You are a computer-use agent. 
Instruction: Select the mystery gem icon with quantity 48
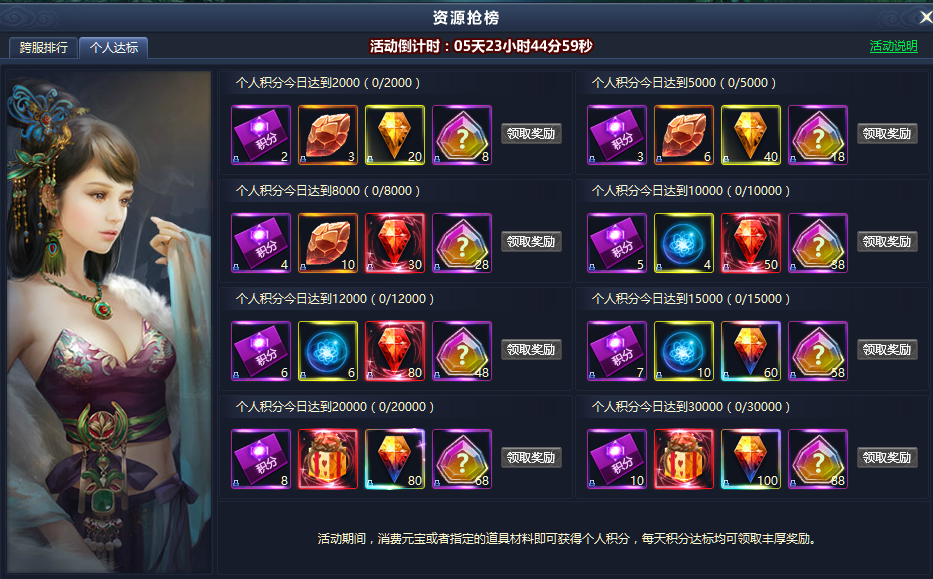pyautogui.click(x=462, y=351)
